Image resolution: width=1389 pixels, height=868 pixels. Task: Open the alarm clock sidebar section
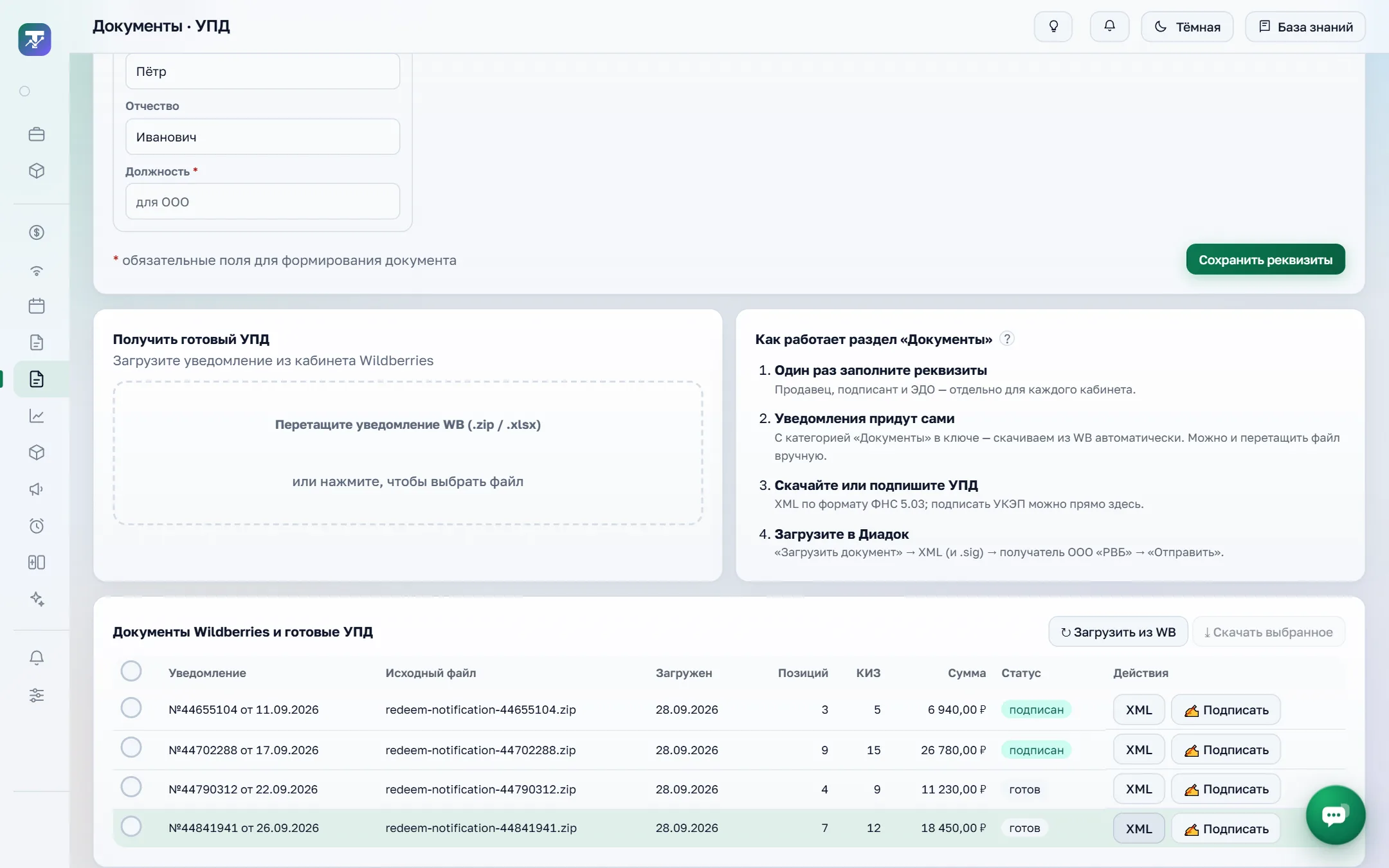pos(37,526)
